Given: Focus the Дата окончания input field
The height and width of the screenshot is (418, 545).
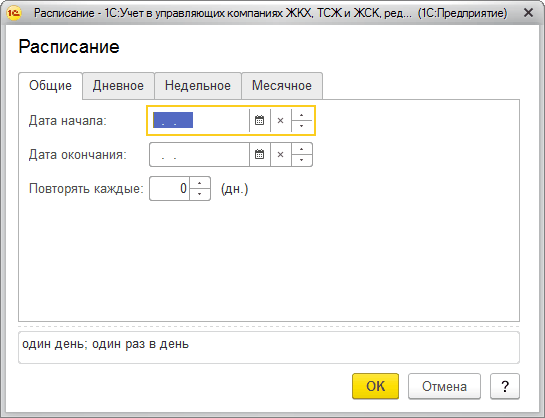Looking at the screenshot, I should tap(200, 155).
